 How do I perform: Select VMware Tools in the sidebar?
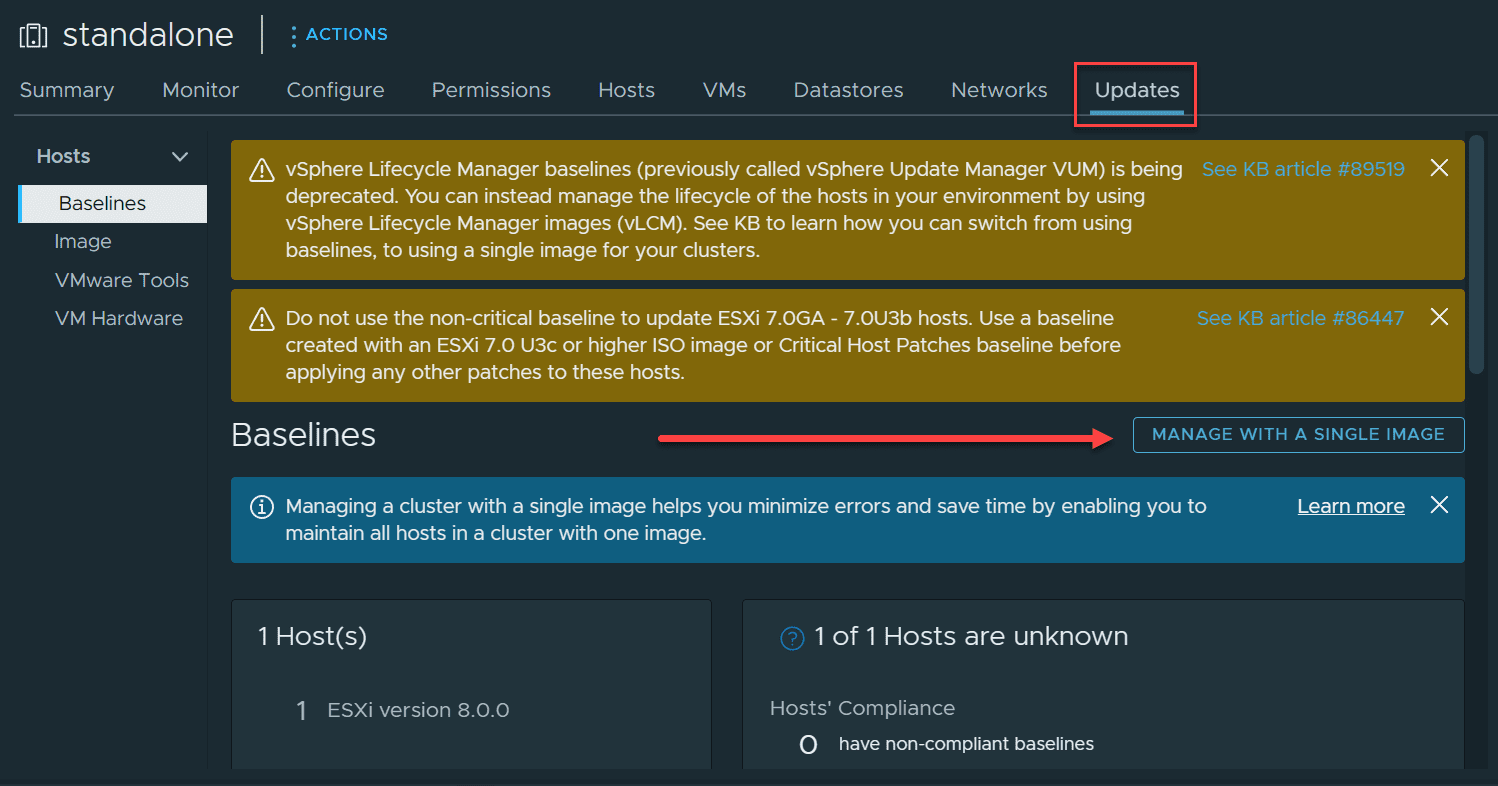pyautogui.click(x=121, y=280)
